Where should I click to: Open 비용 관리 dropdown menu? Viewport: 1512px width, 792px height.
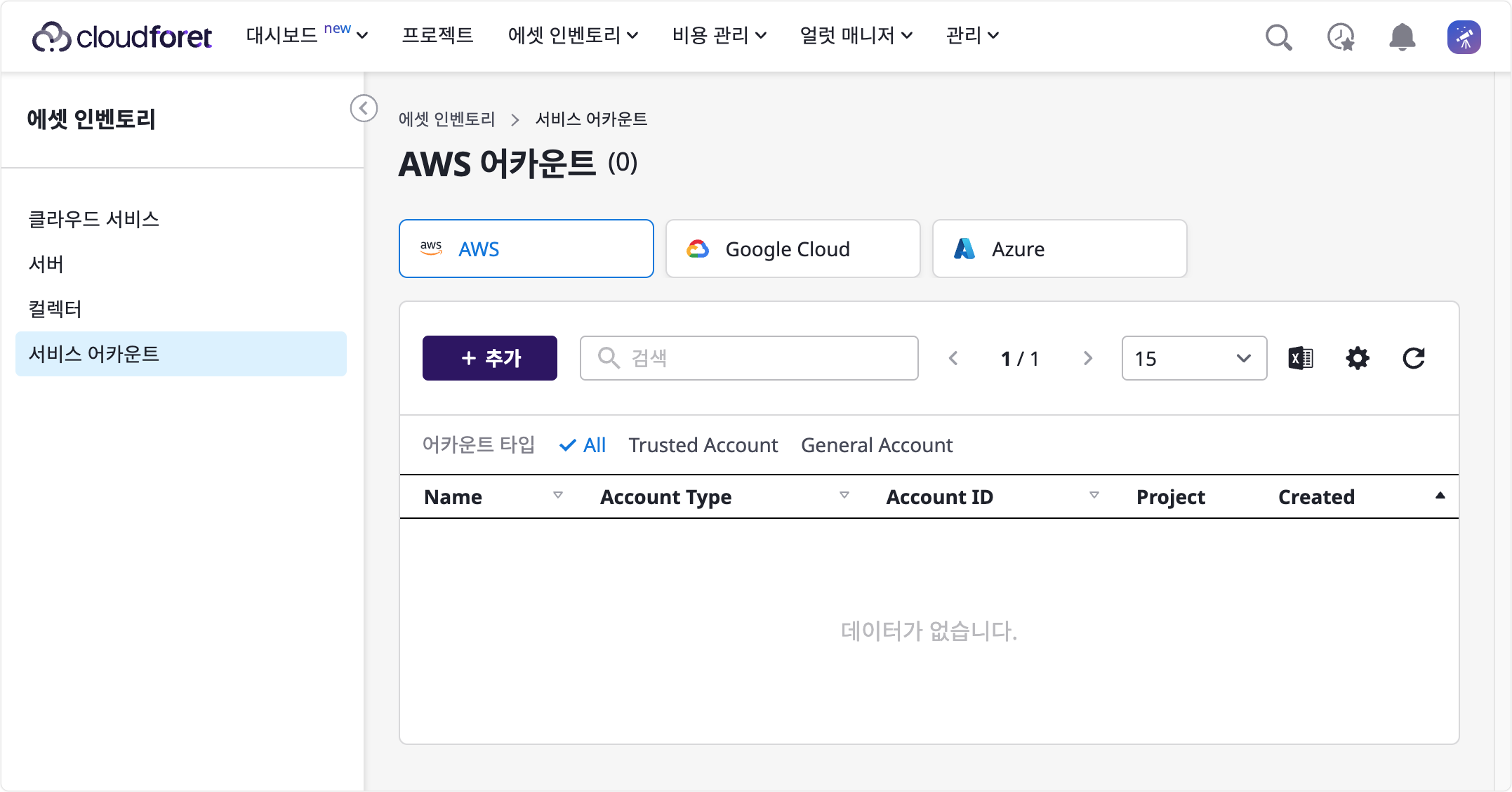(719, 35)
